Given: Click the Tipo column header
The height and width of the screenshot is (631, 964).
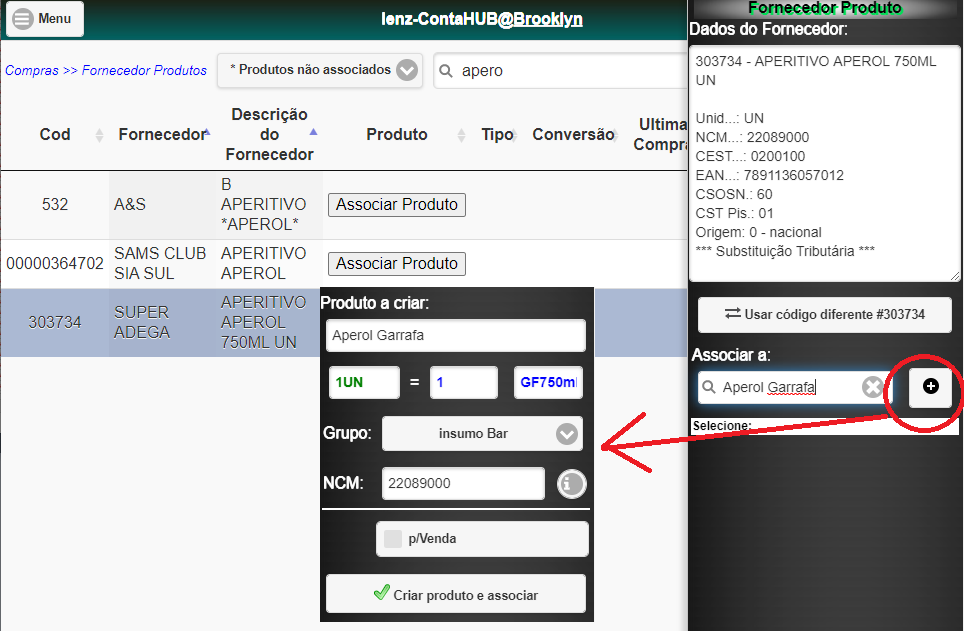Looking at the screenshot, I should point(497,135).
